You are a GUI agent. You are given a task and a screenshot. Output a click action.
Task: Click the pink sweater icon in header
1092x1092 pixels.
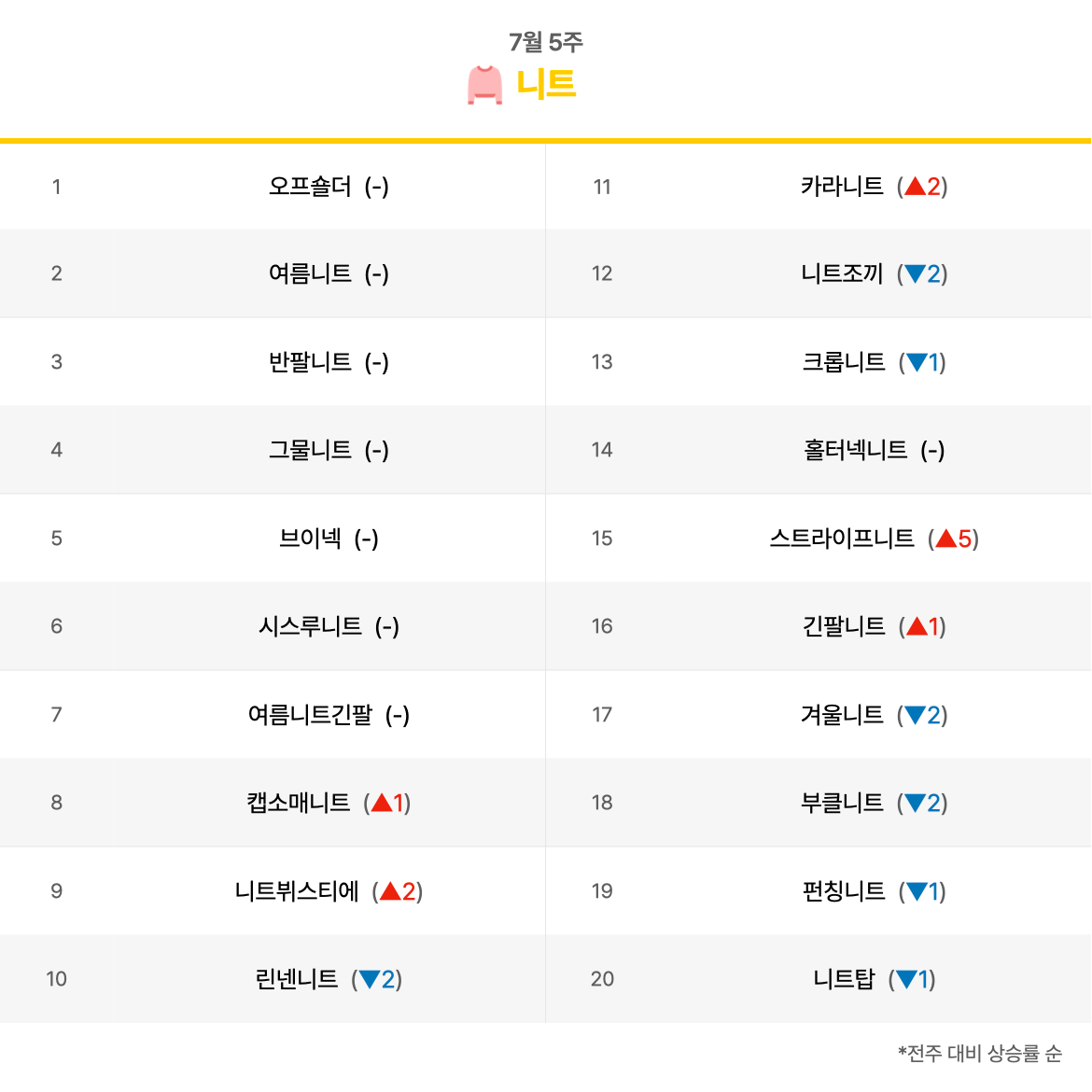pyautogui.click(x=484, y=85)
